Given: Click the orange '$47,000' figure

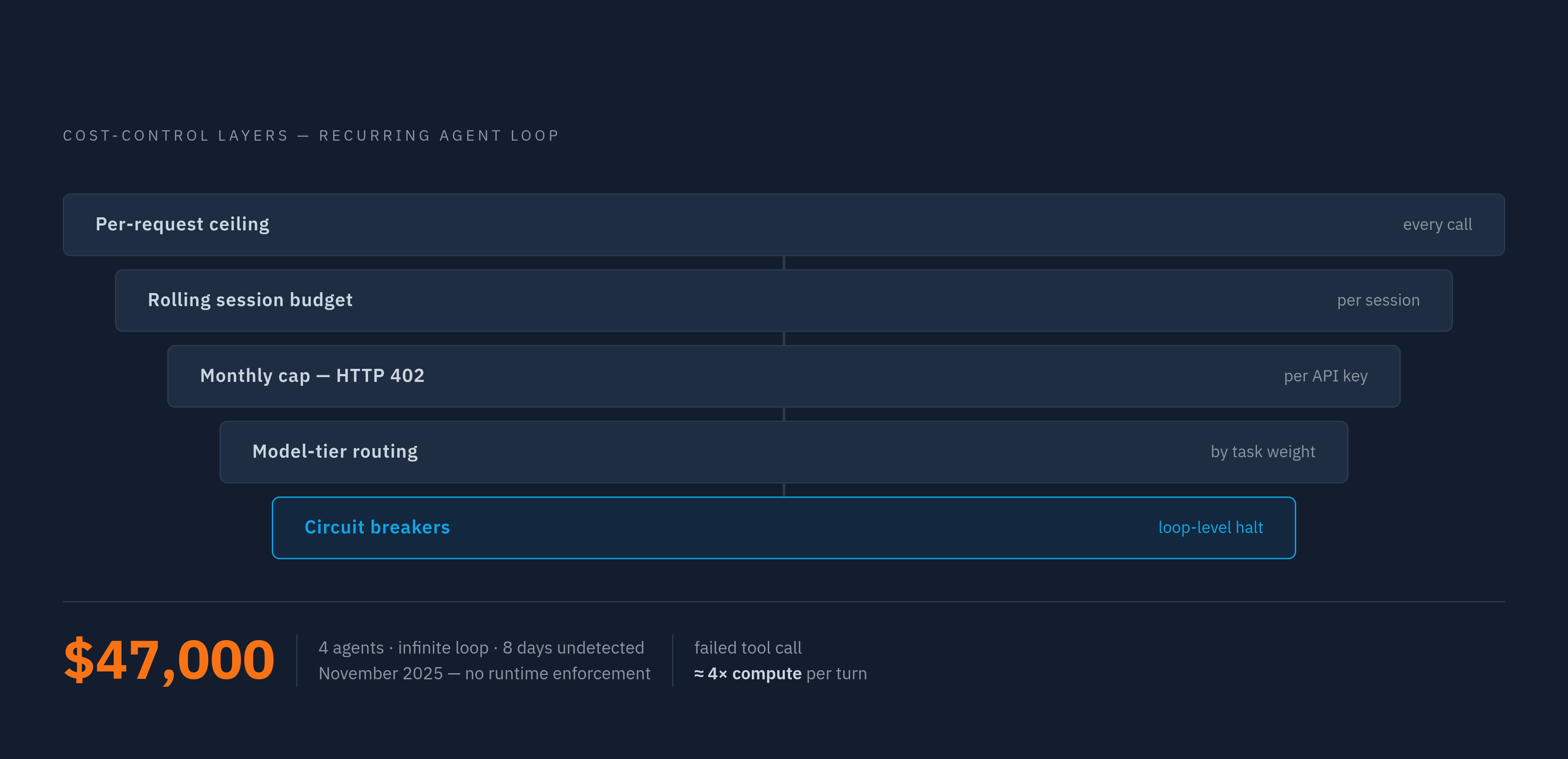Looking at the screenshot, I should click(x=169, y=661).
